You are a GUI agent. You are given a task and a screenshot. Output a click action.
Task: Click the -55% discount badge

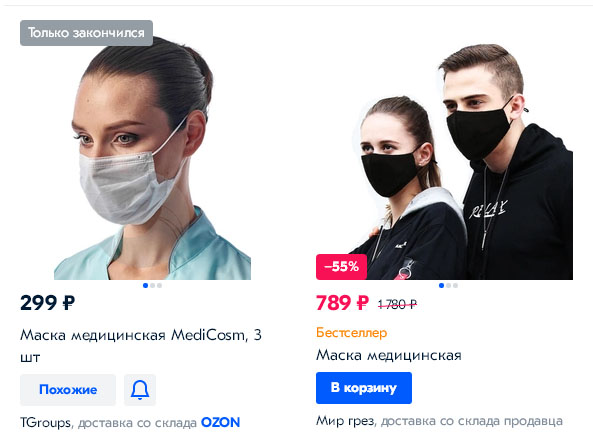pyautogui.click(x=342, y=267)
